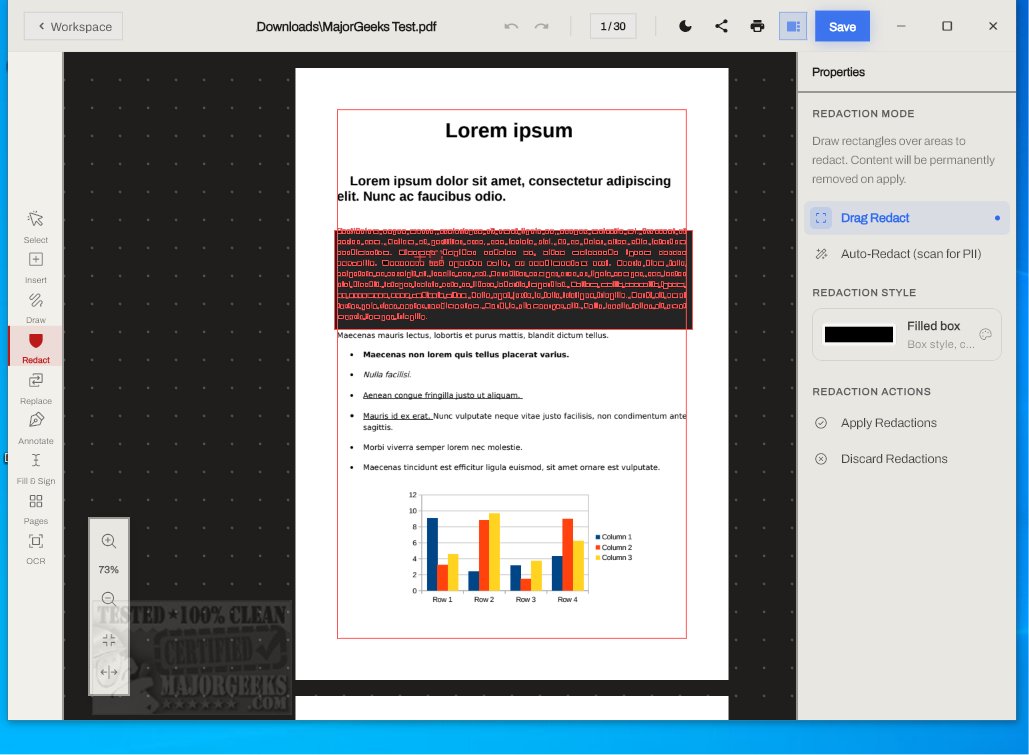1029x755 pixels.
Task: Click the black Filled box color swatch
Action: pyautogui.click(x=858, y=334)
